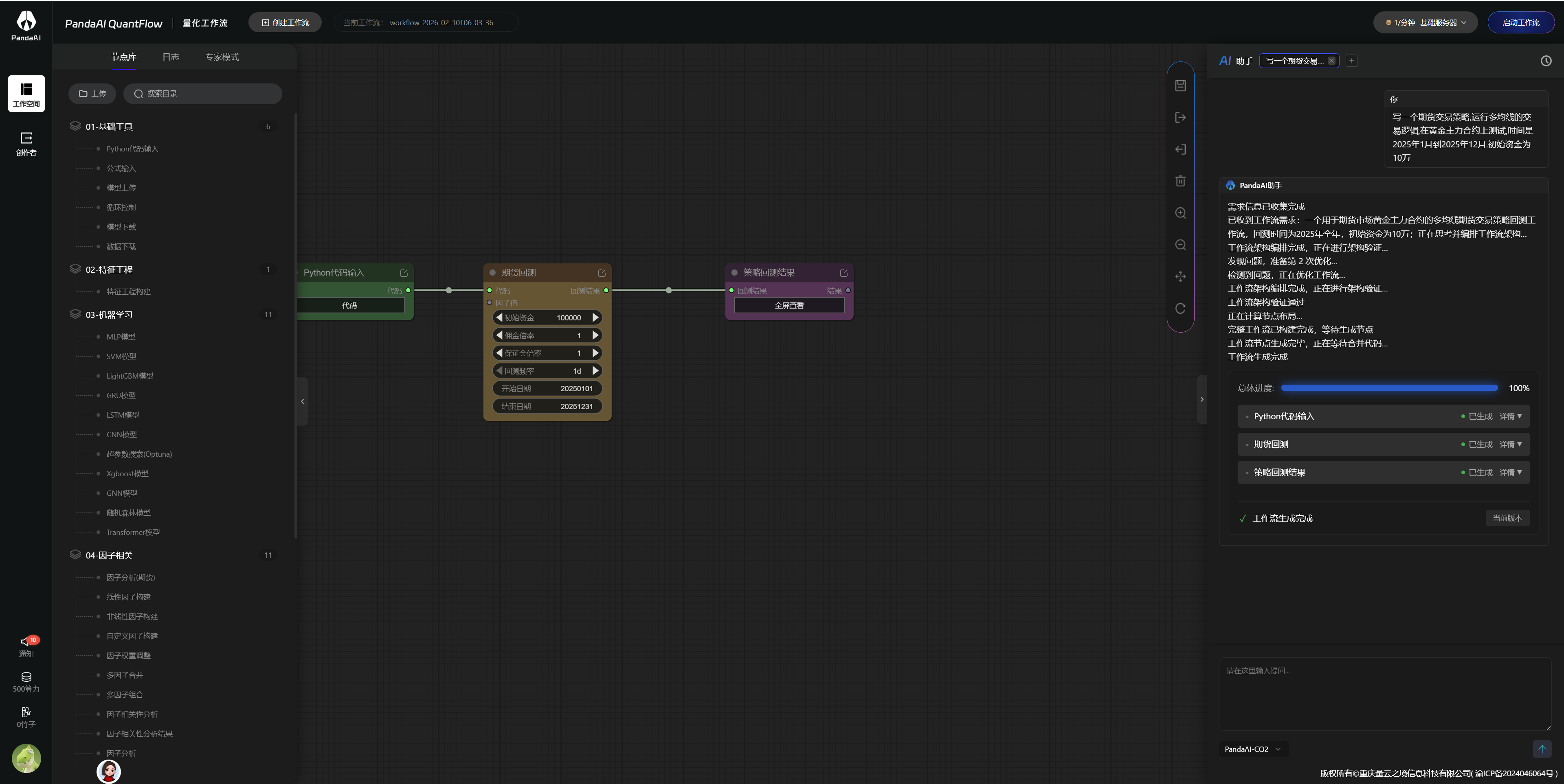Click the 总体进度 progress bar

pyautogui.click(x=1389, y=388)
